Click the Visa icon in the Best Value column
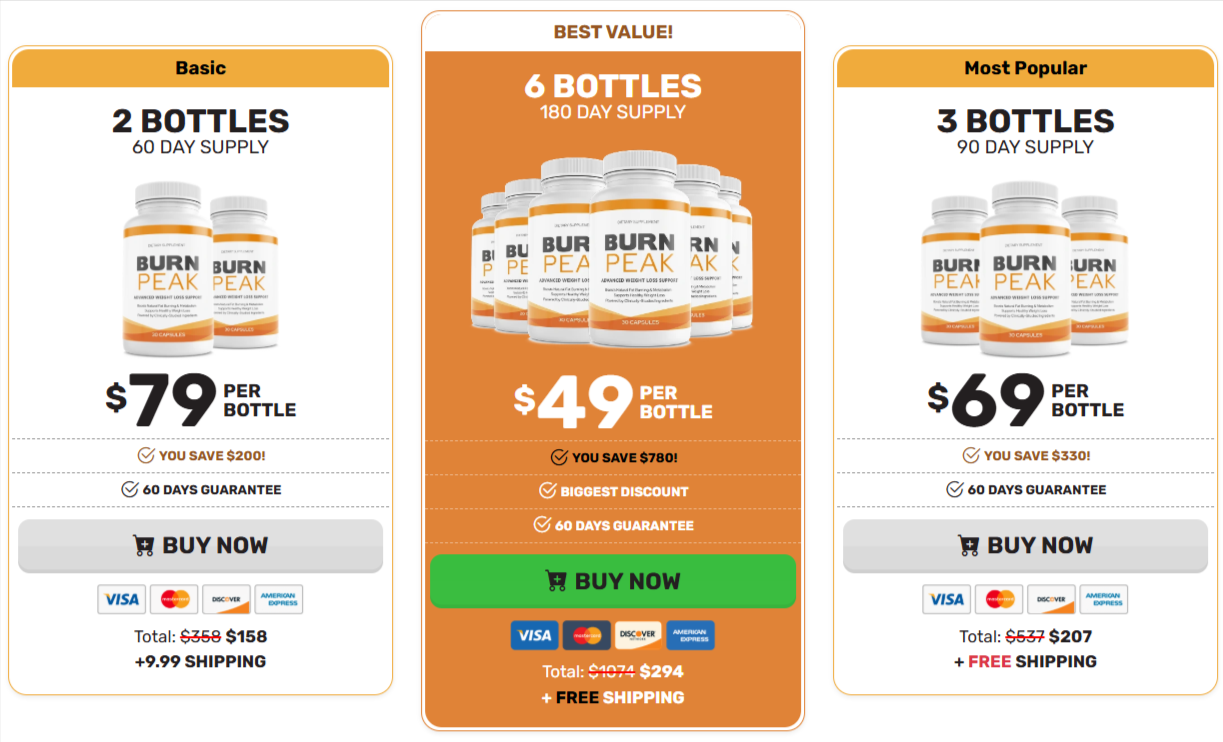Viewport: 1223px width, 742px height. click(535, 635)
